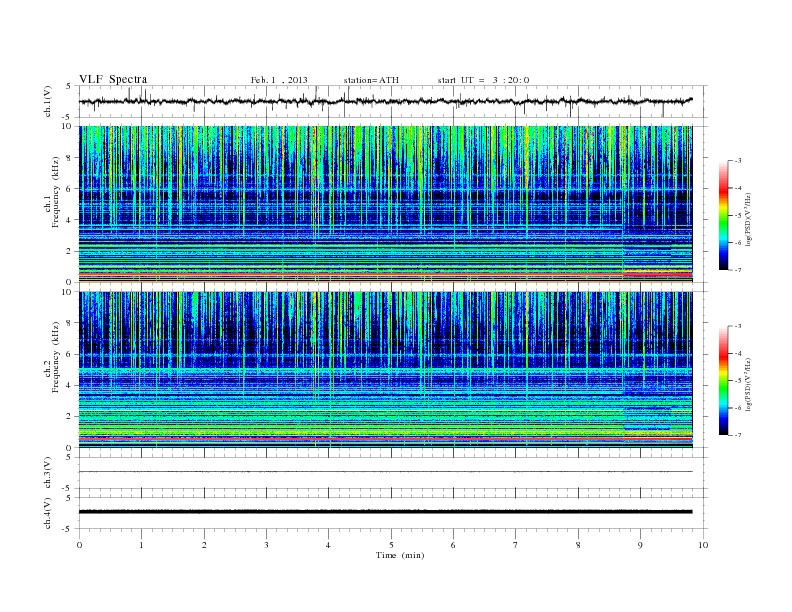
Task: Click the "ch.4(V)" axis label
Action: [x=47, y=513]
